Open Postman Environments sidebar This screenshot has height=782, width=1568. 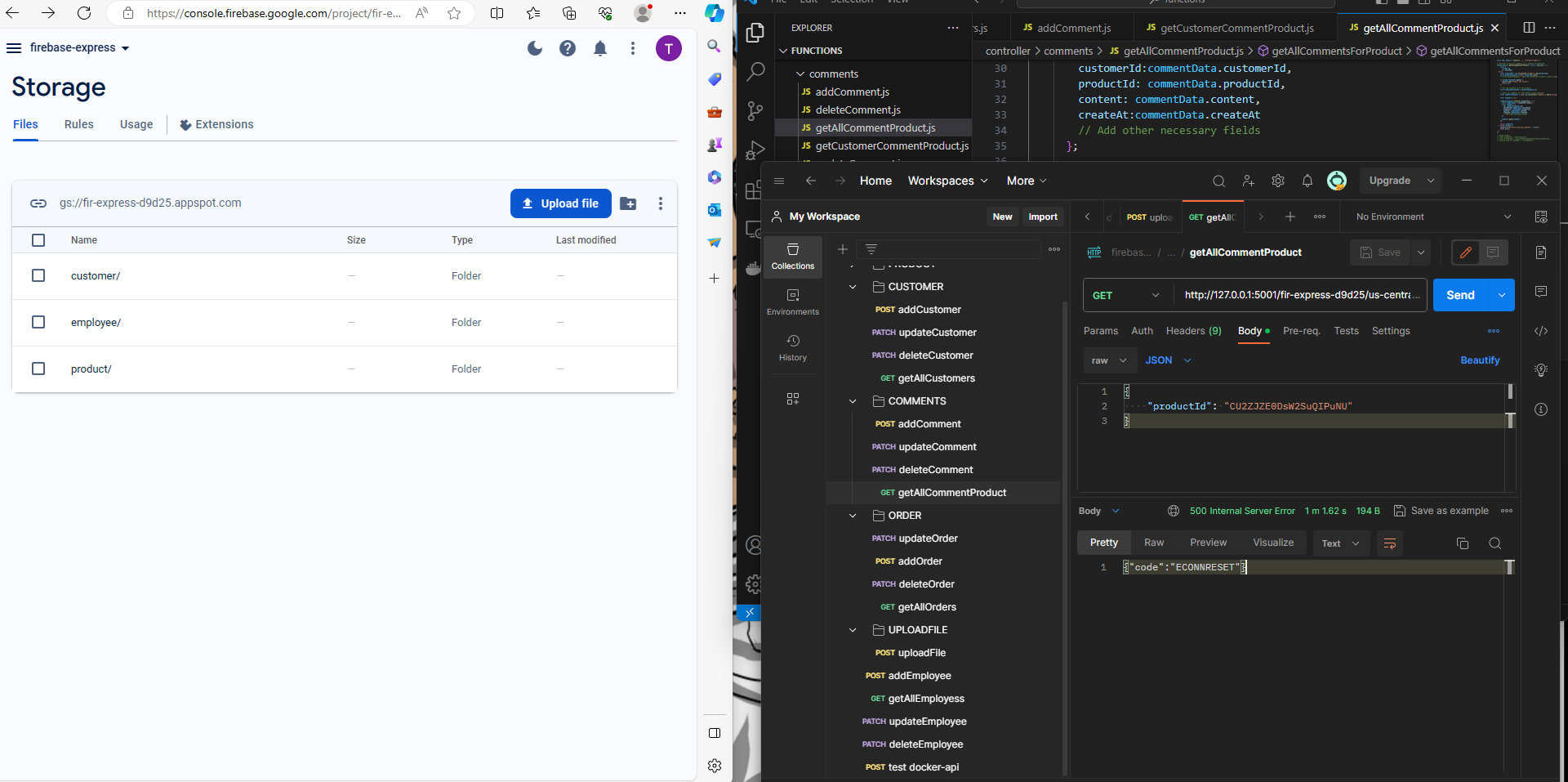click(792, 302)
